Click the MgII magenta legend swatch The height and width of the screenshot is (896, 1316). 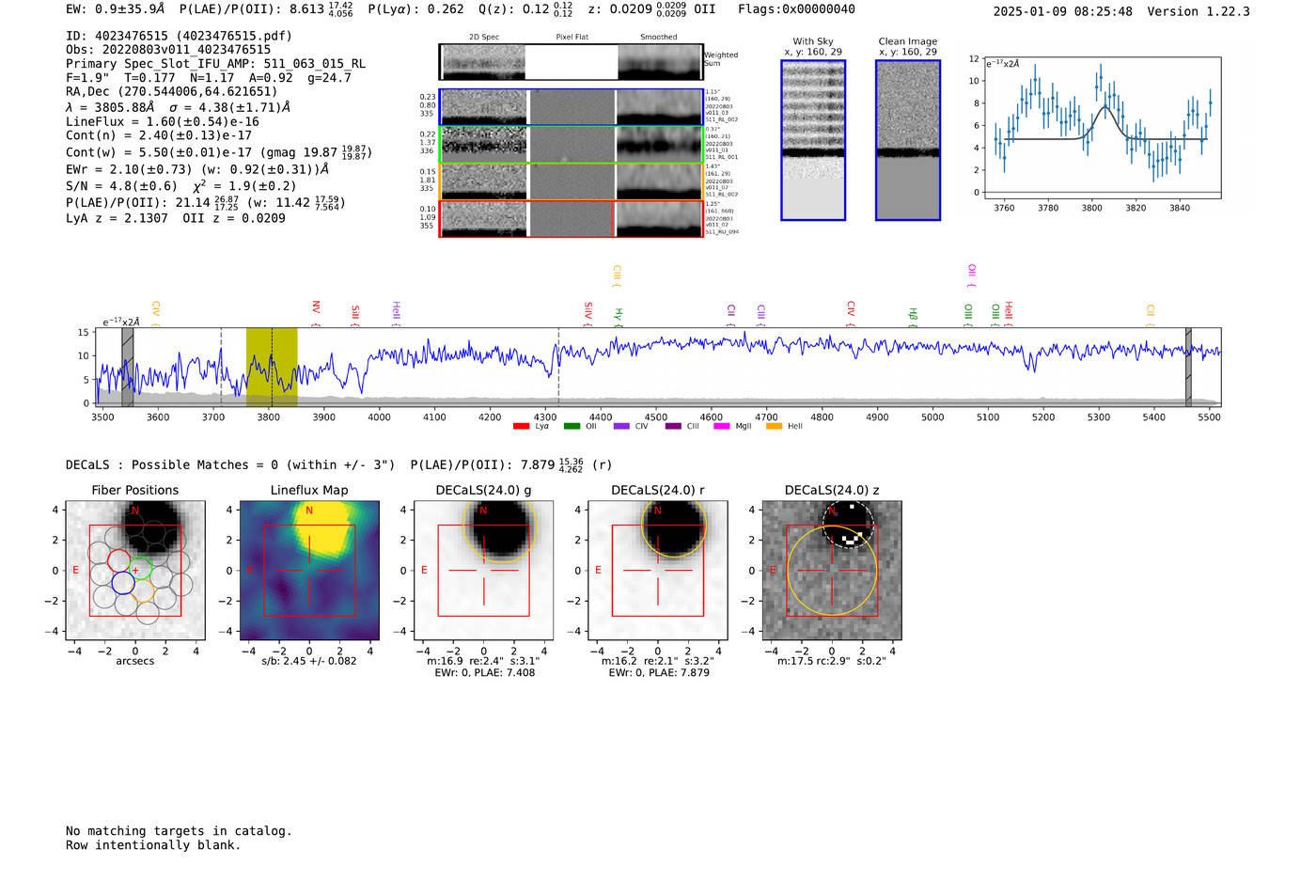pos(722,426)
